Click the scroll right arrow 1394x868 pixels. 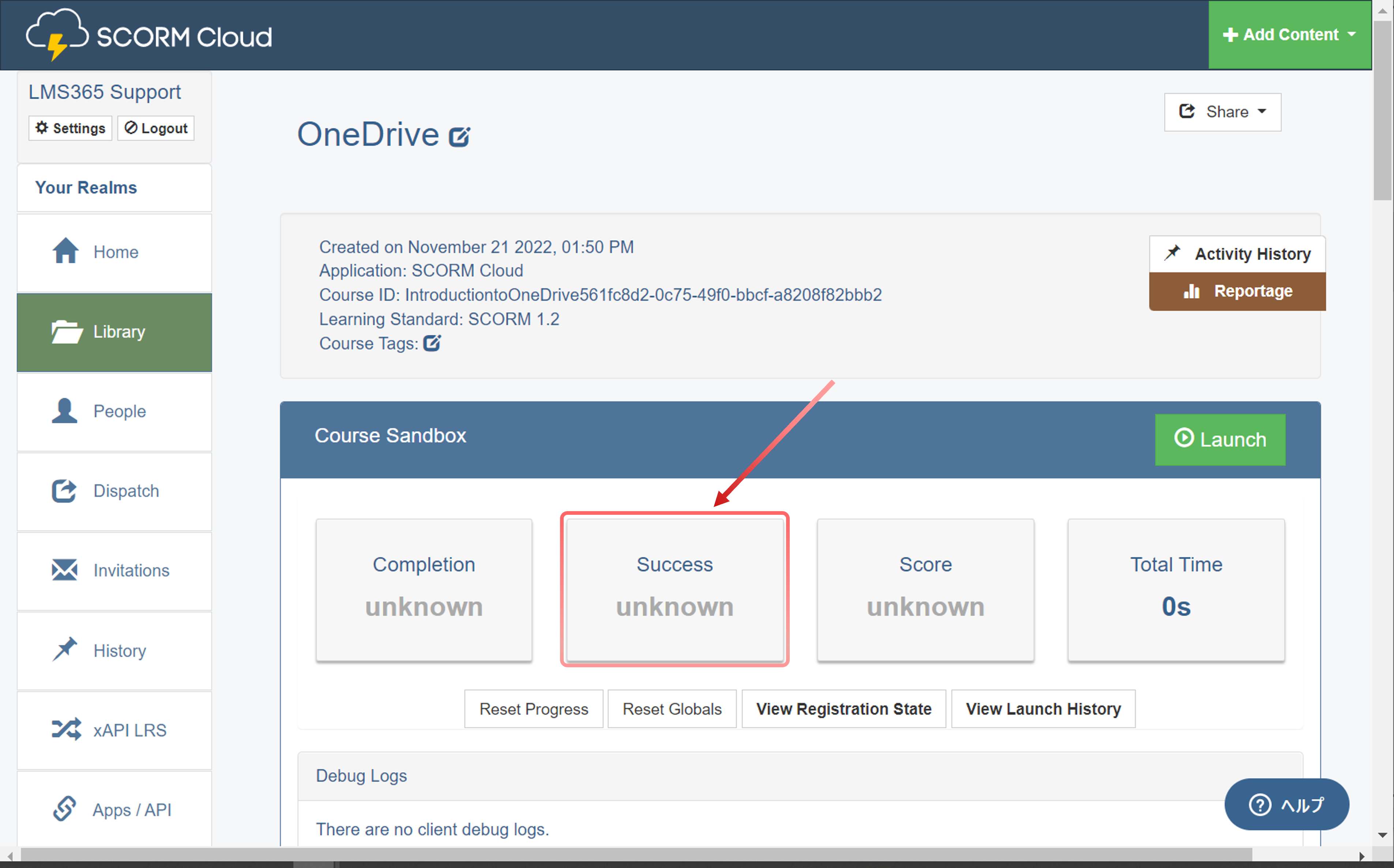(1361, 856)
